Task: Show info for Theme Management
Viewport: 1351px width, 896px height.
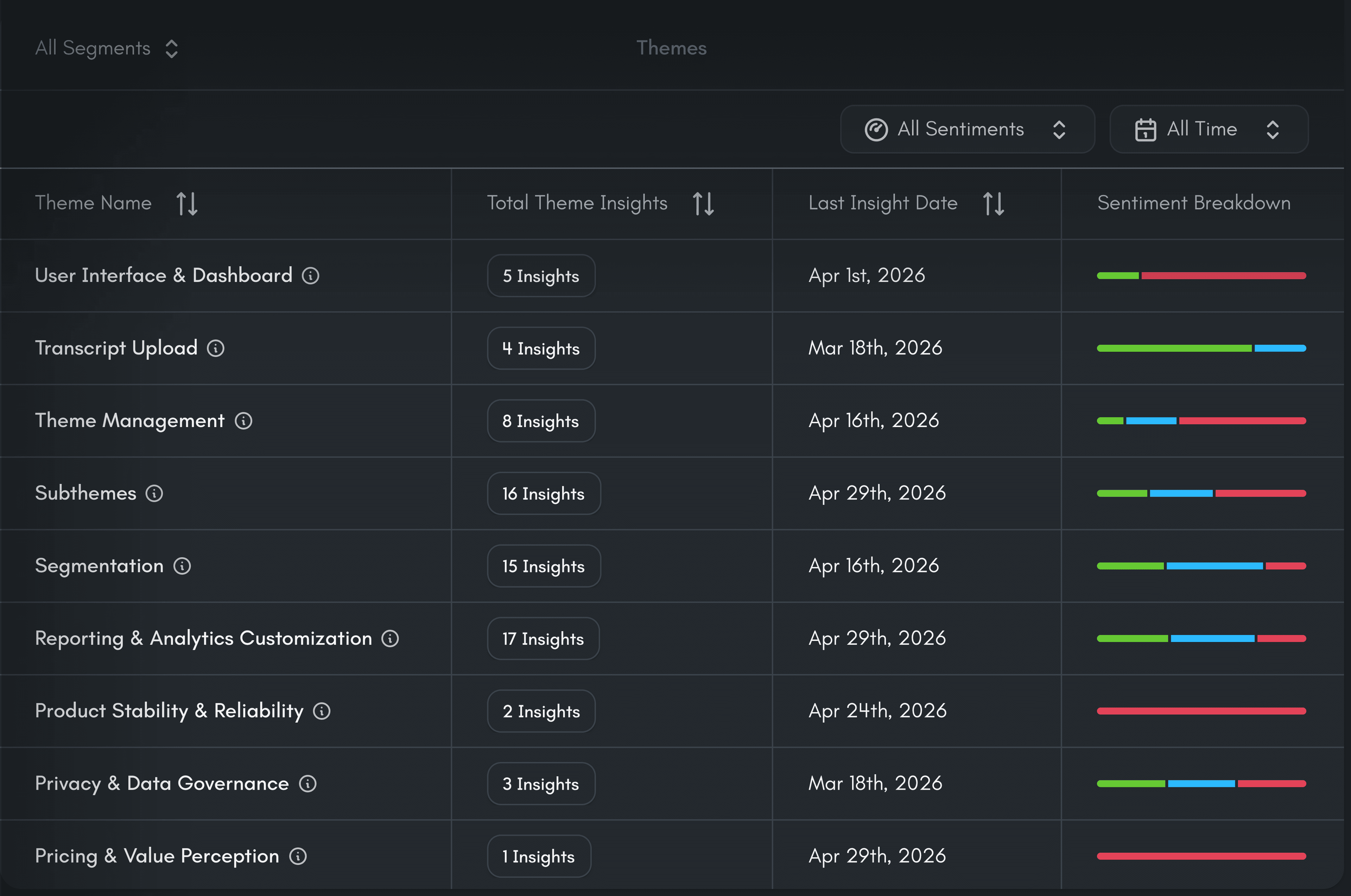Action: coord(243,421)
